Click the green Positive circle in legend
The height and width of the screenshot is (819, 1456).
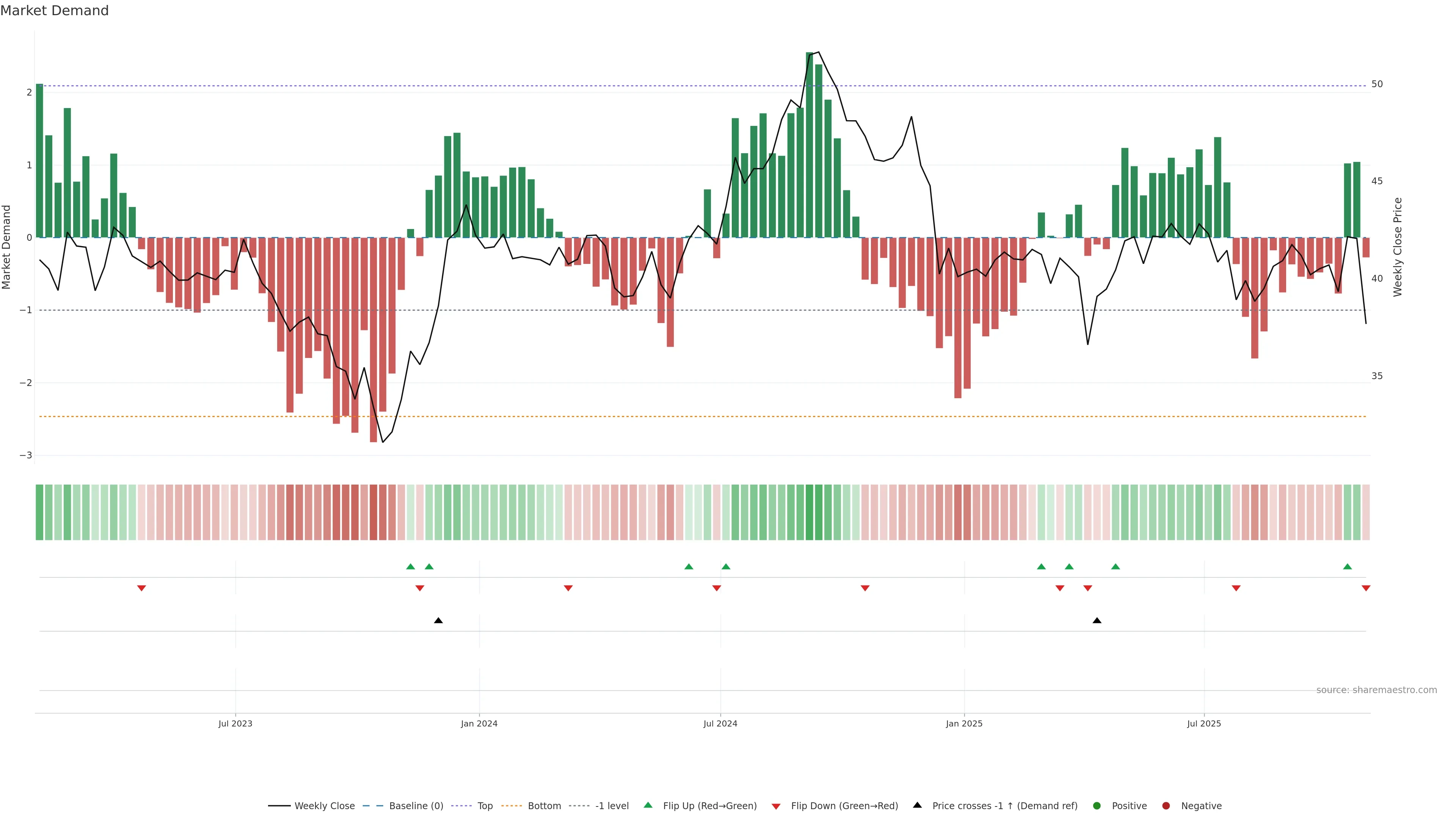1097,806
